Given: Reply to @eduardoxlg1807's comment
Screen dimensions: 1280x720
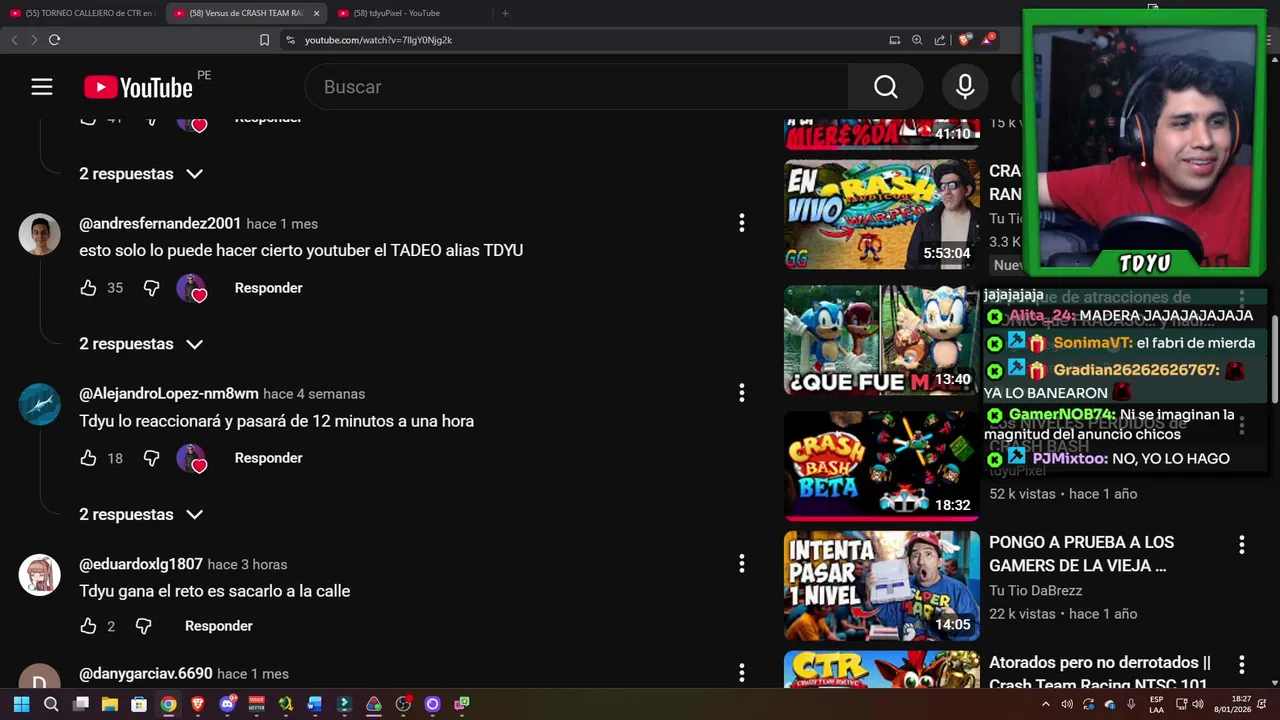Looking at the screenshot, I should tap(218, 626).
